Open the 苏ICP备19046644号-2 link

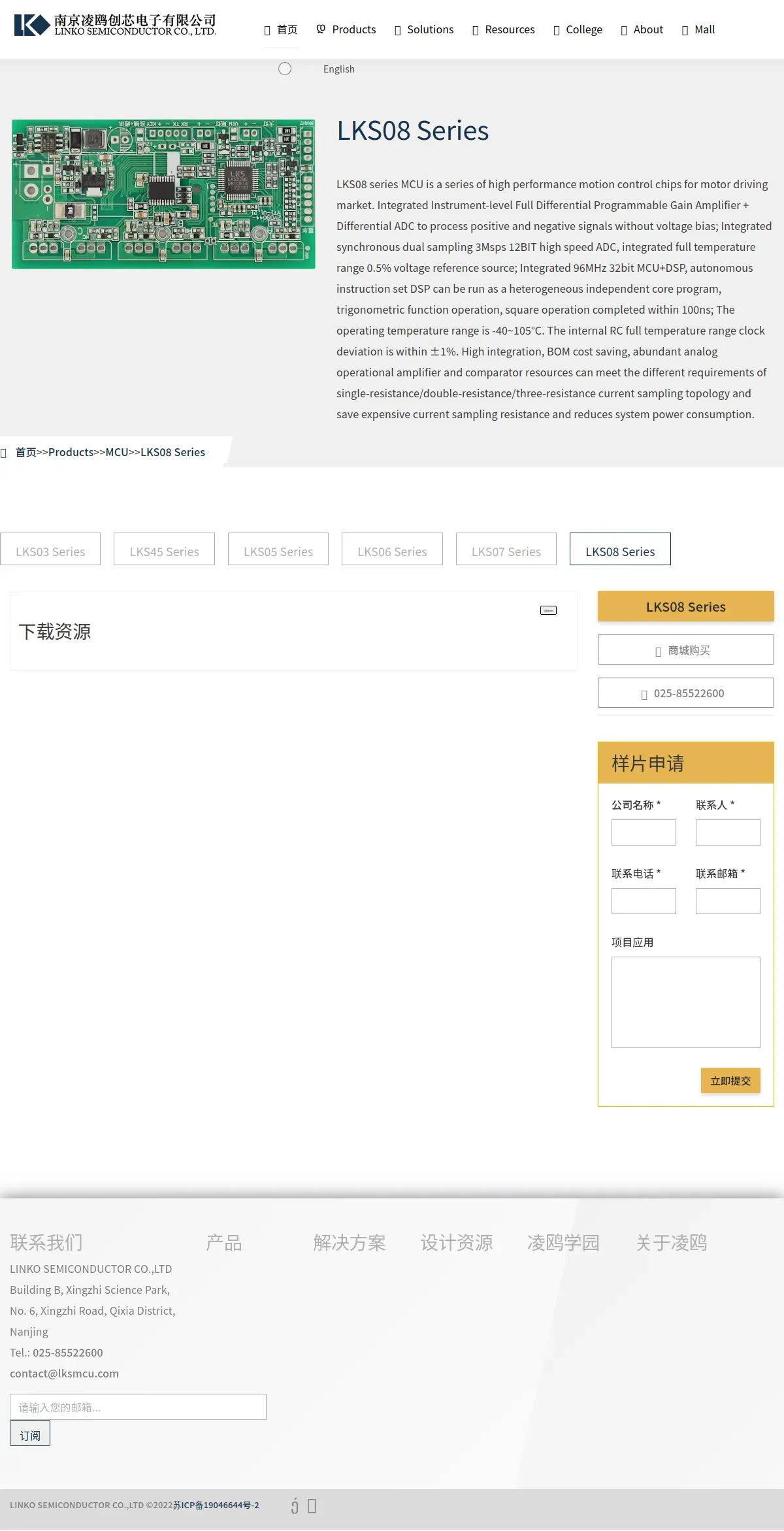[216, 1505]
